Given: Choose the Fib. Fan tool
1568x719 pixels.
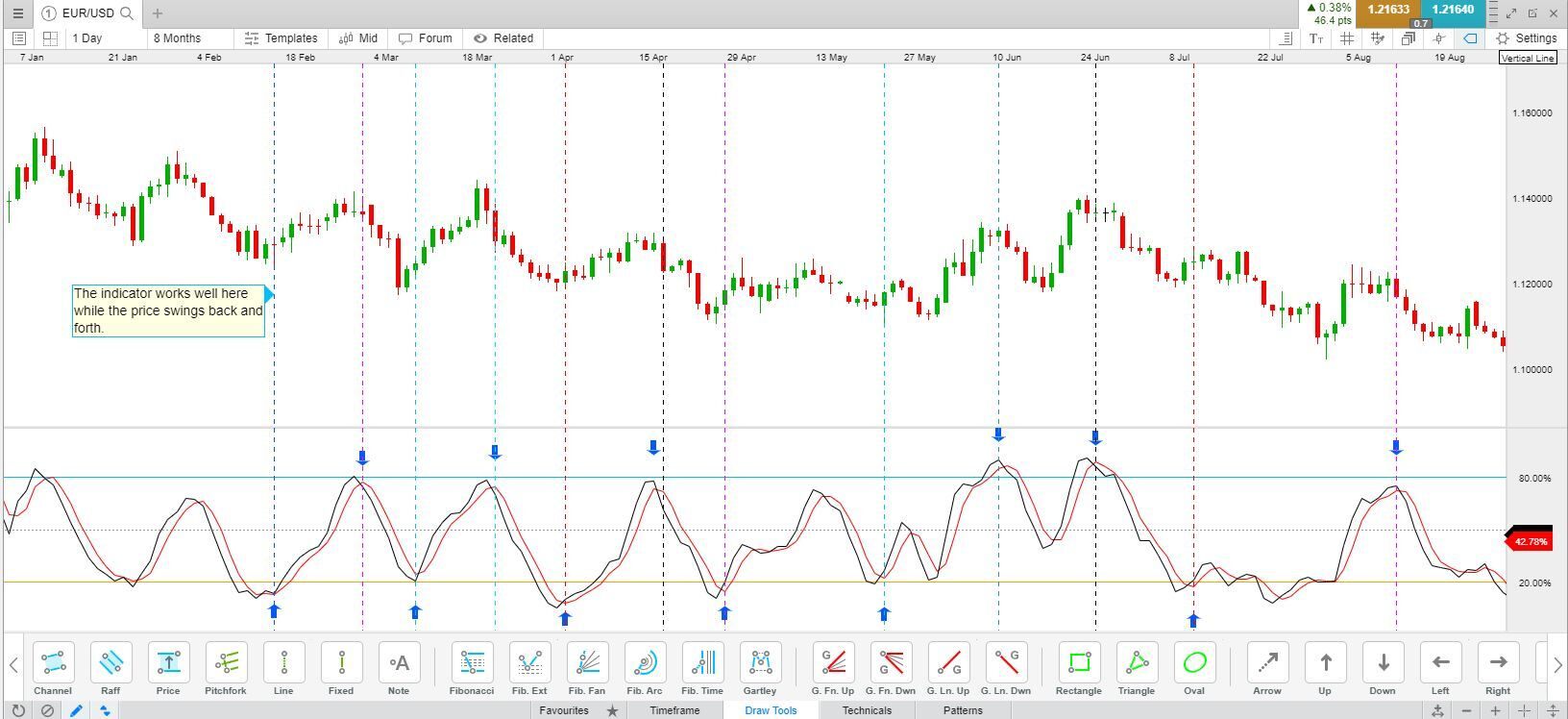Looking at the screenshot, I should tap(587, 662).
